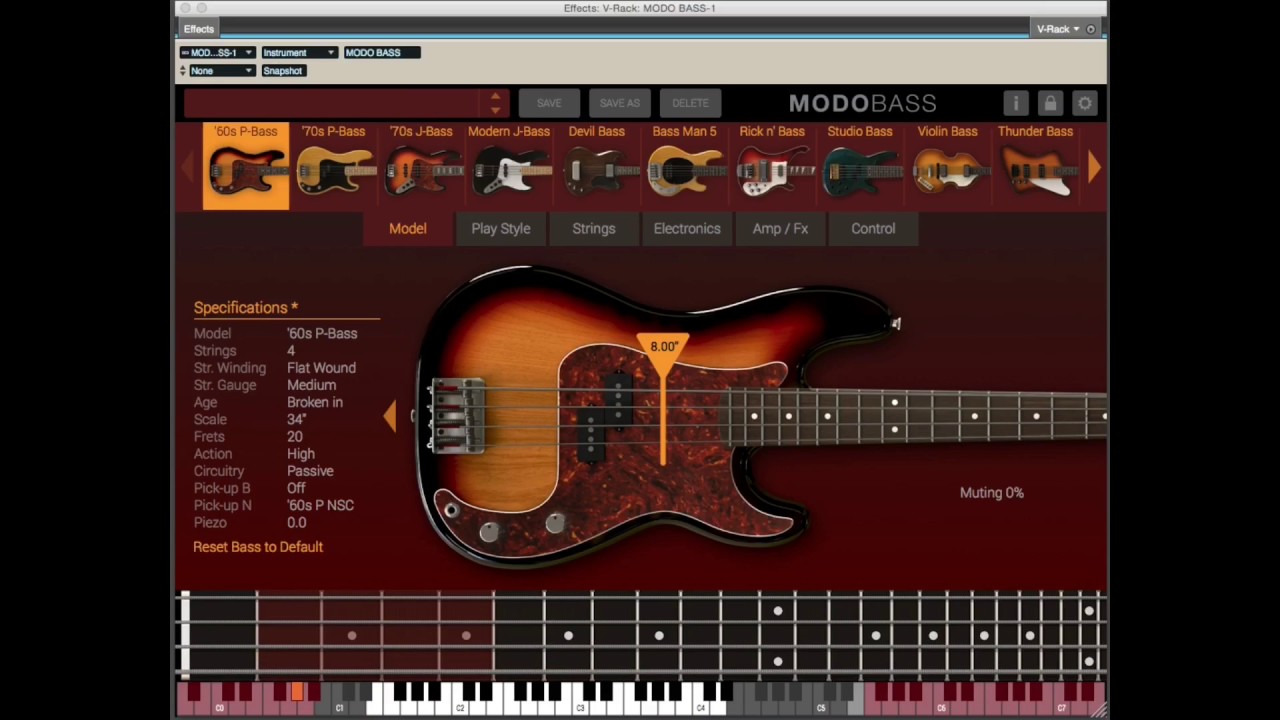
Task: Switch to the Electronics tab
Action: (687, 229)
